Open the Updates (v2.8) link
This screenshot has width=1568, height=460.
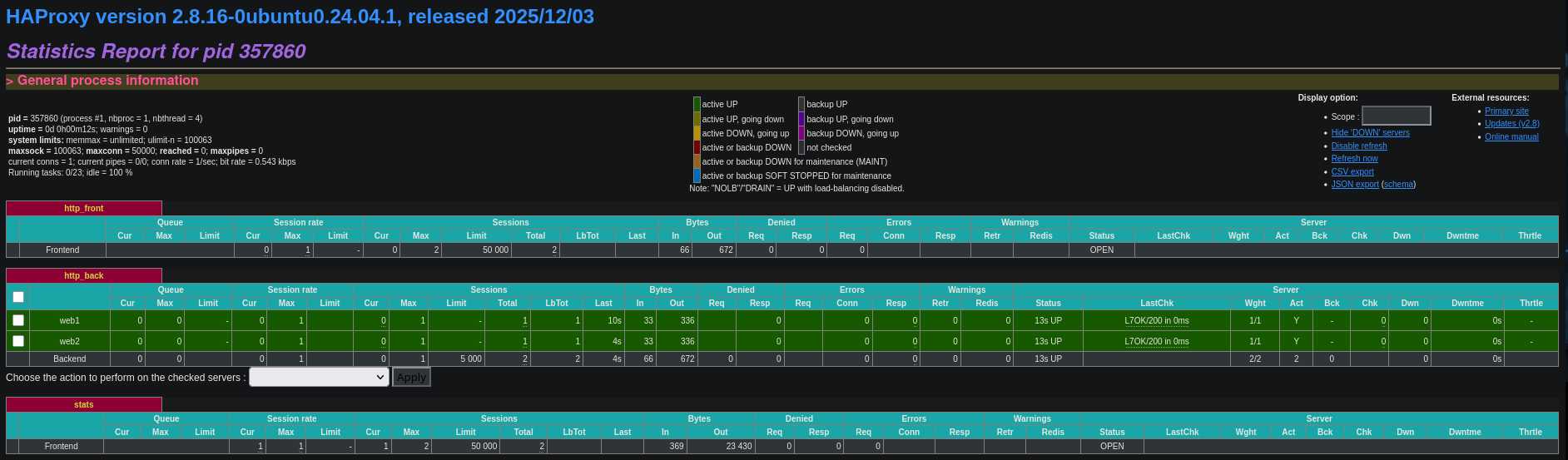coord(1511,123)
